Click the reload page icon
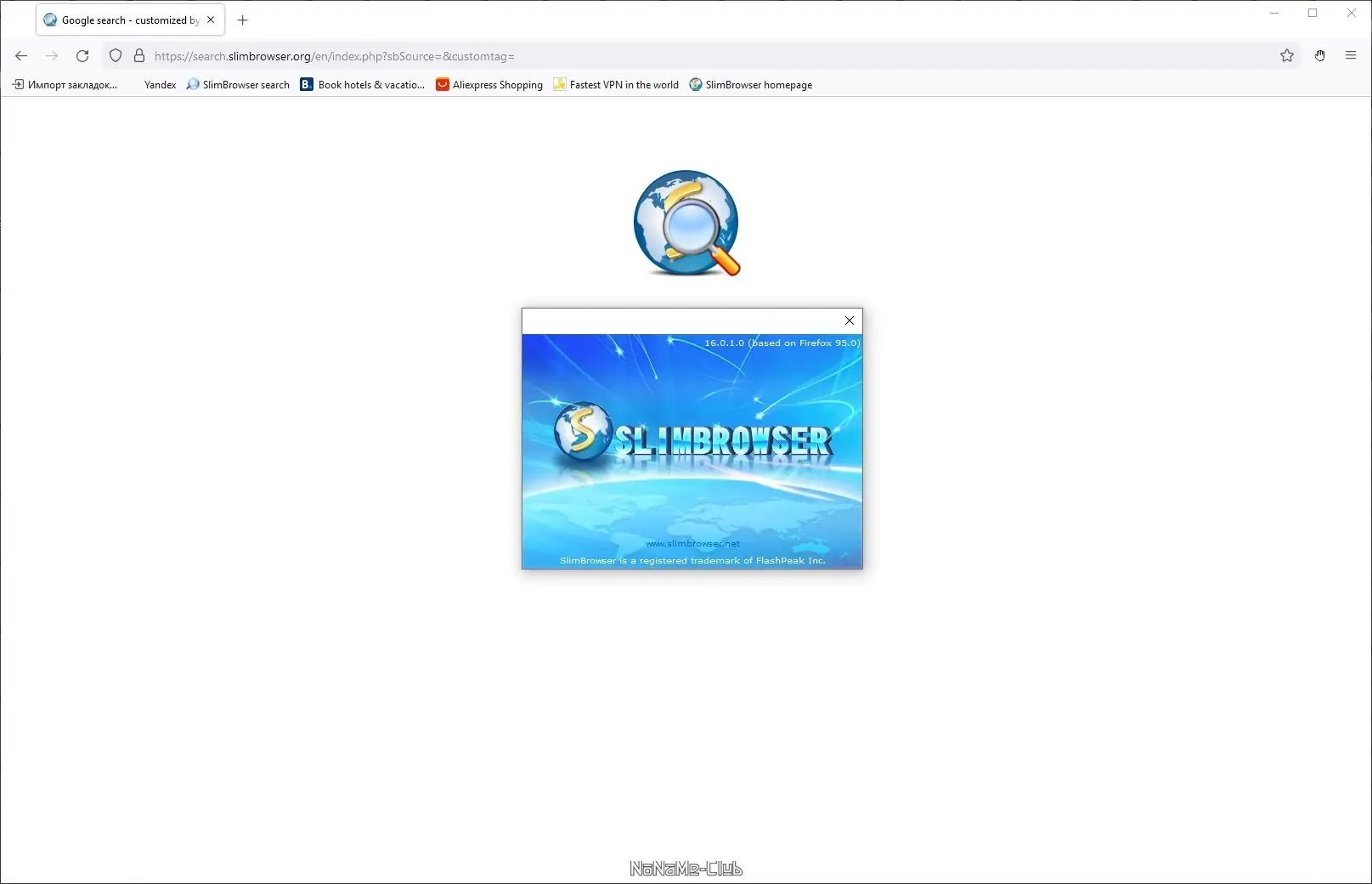The image size is (1372, 884). (82, 56)
